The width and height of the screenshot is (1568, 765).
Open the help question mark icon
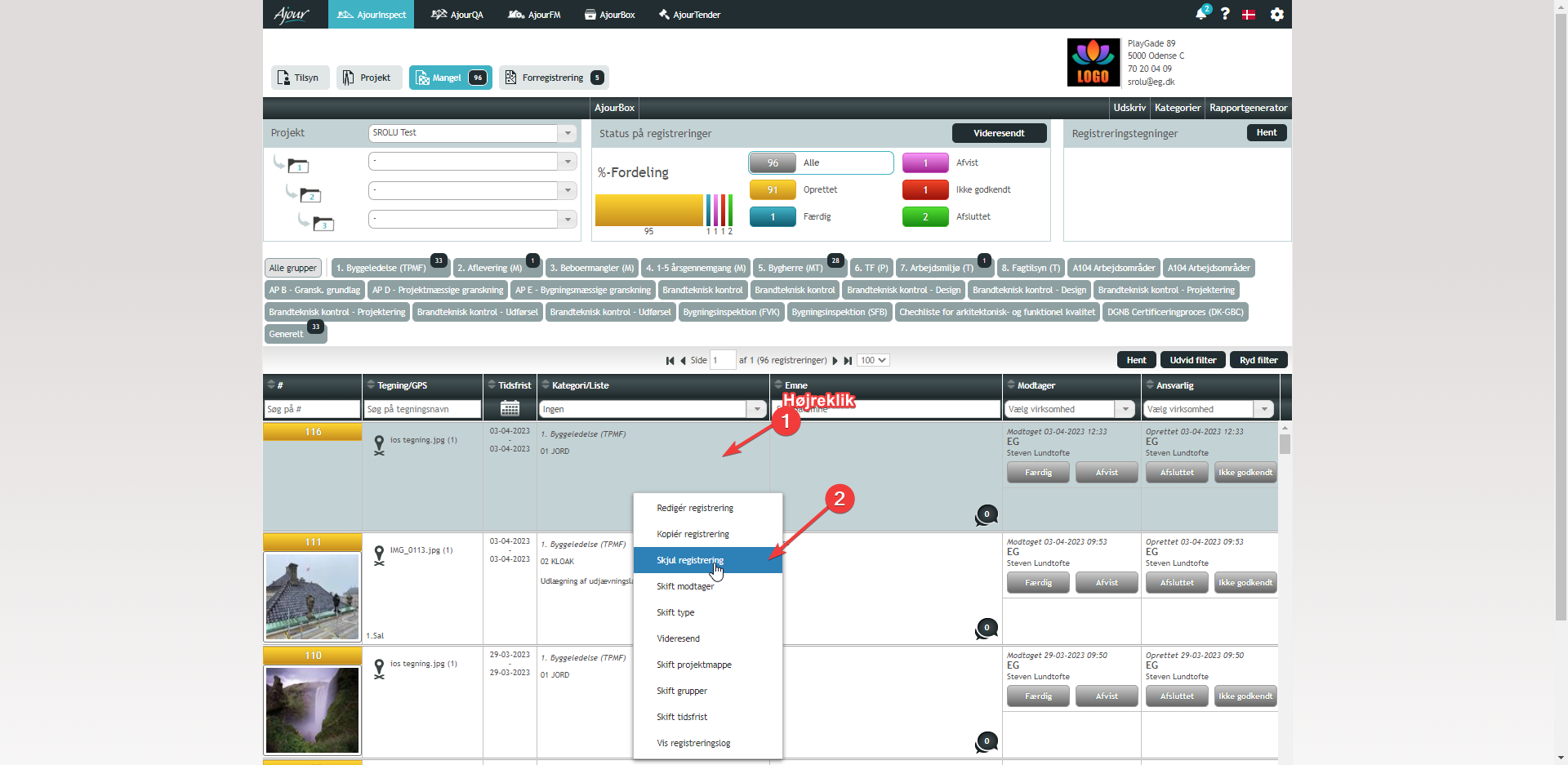point(1225,14)
